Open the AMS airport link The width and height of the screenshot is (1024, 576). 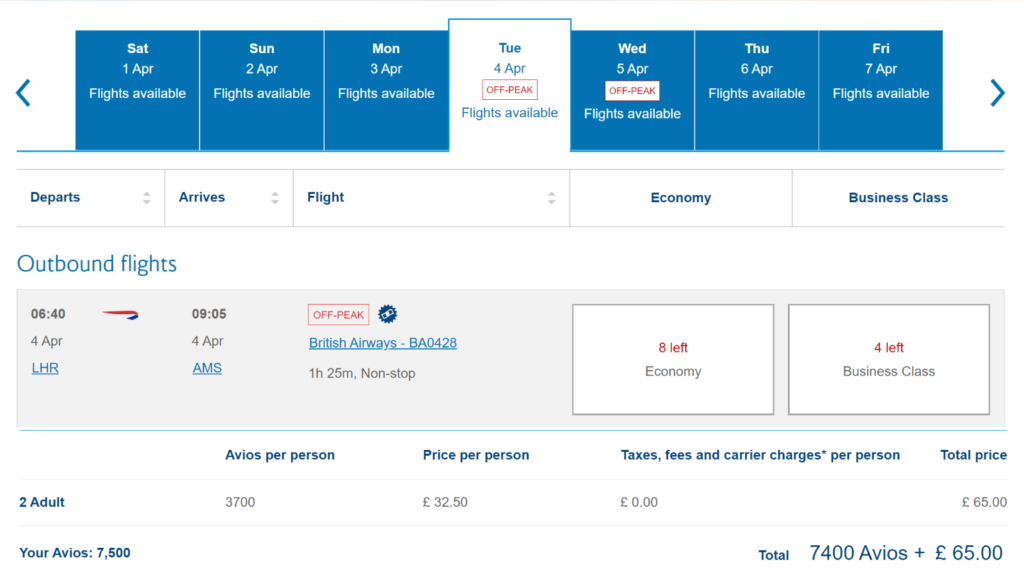coord(206,367)
